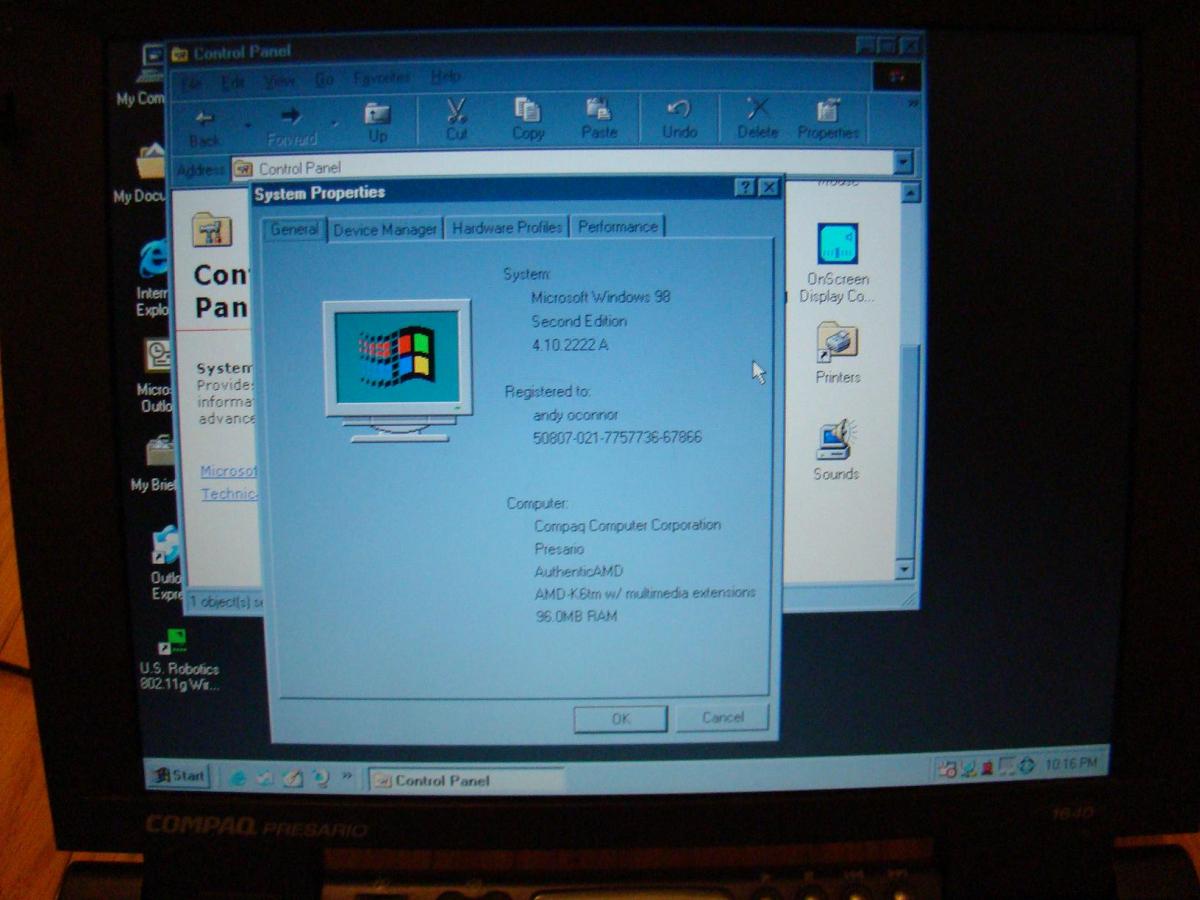Open the Favorites menu in Control Panel
The image size is (1200, 900).
[x=381, y=78]
